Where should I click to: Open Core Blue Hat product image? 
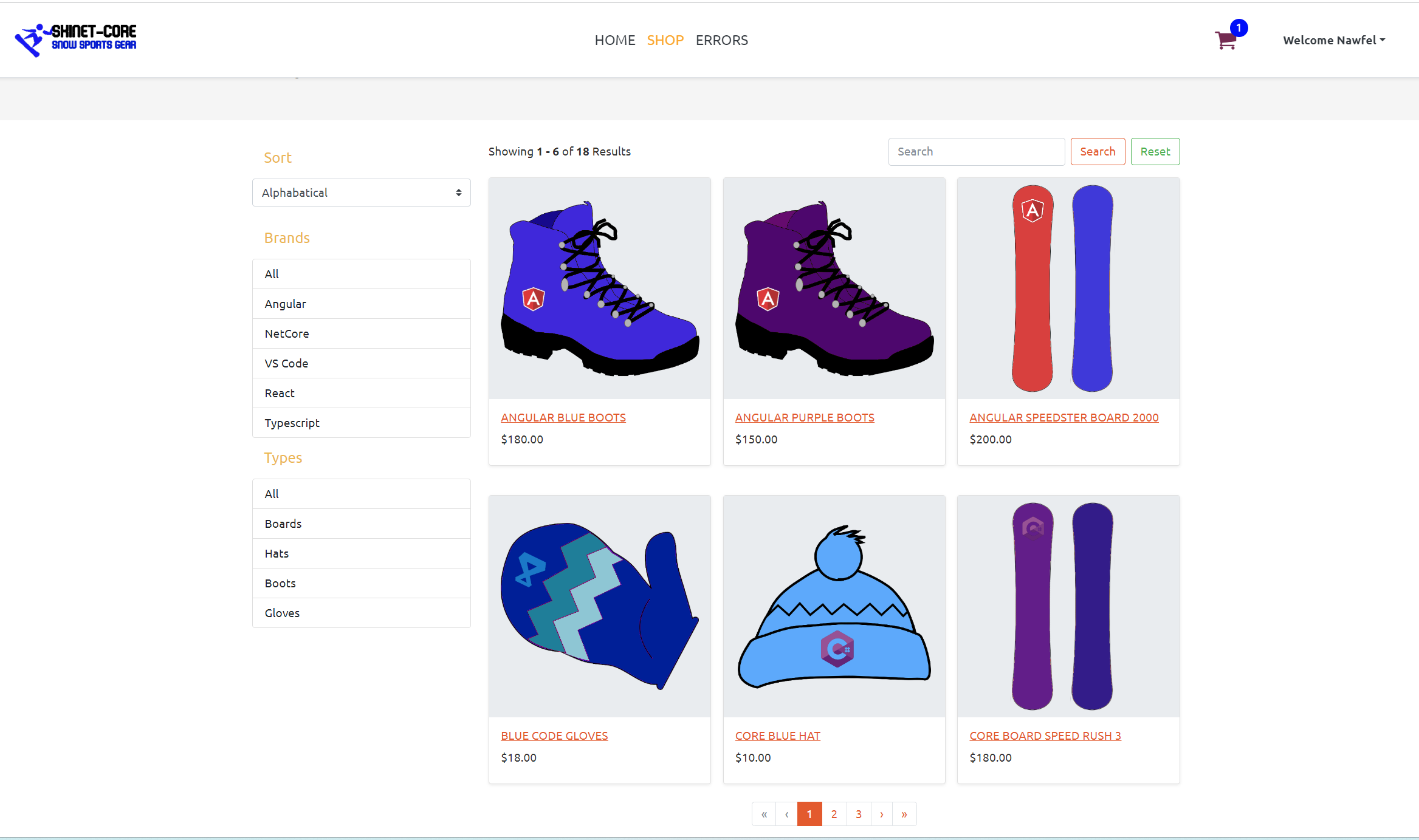[834, 606]
